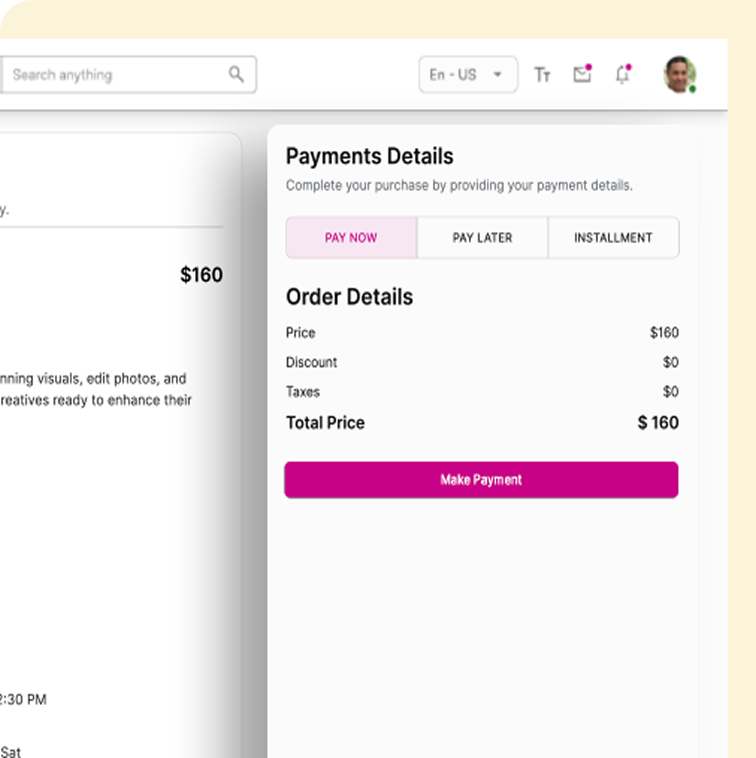Switch to the Pay Later tab
This screenshot has height=758, width=756.
(x=482, y=238)
